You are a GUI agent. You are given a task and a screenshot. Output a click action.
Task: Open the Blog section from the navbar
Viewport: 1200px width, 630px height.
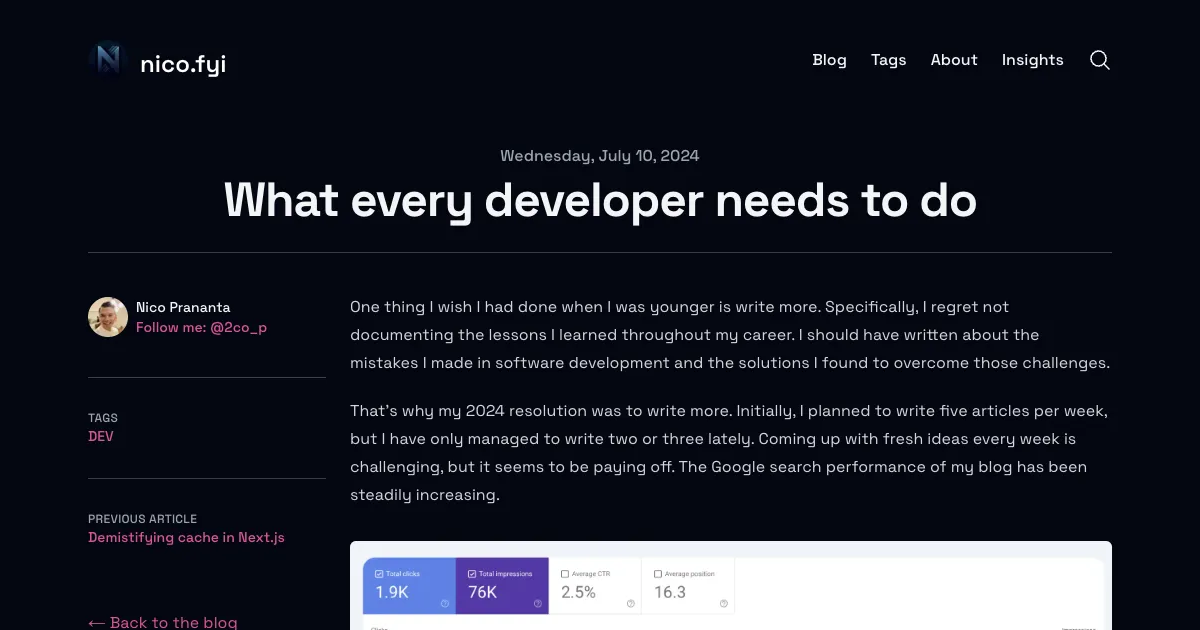pyautogui.click(x=829, y=60)
